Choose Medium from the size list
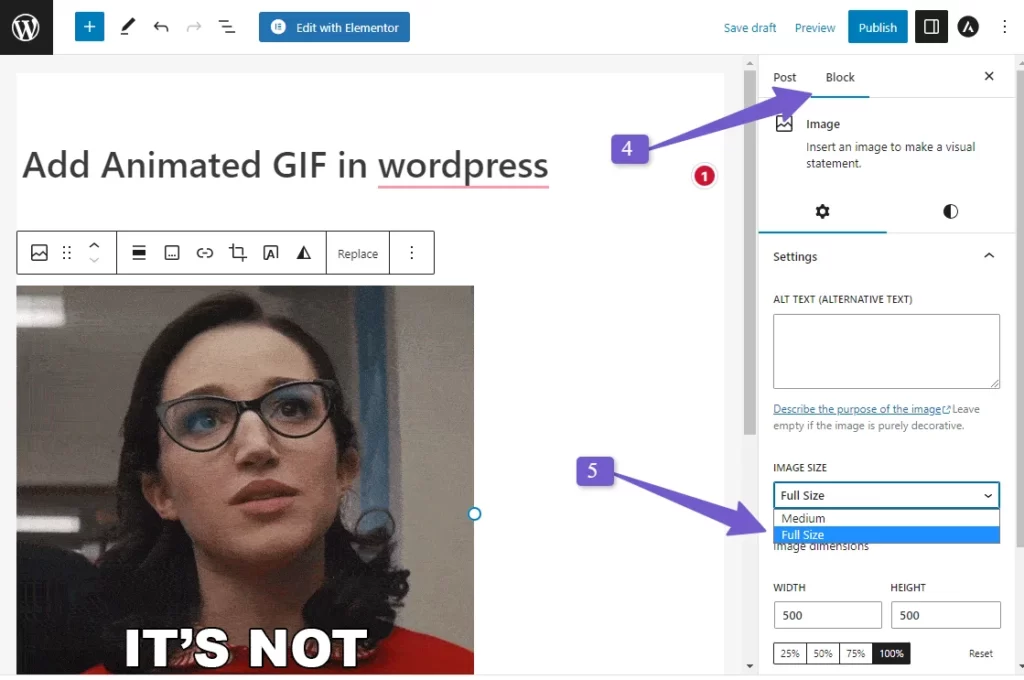The width and height of the screenshot is (1024, 680). (886, 518)
